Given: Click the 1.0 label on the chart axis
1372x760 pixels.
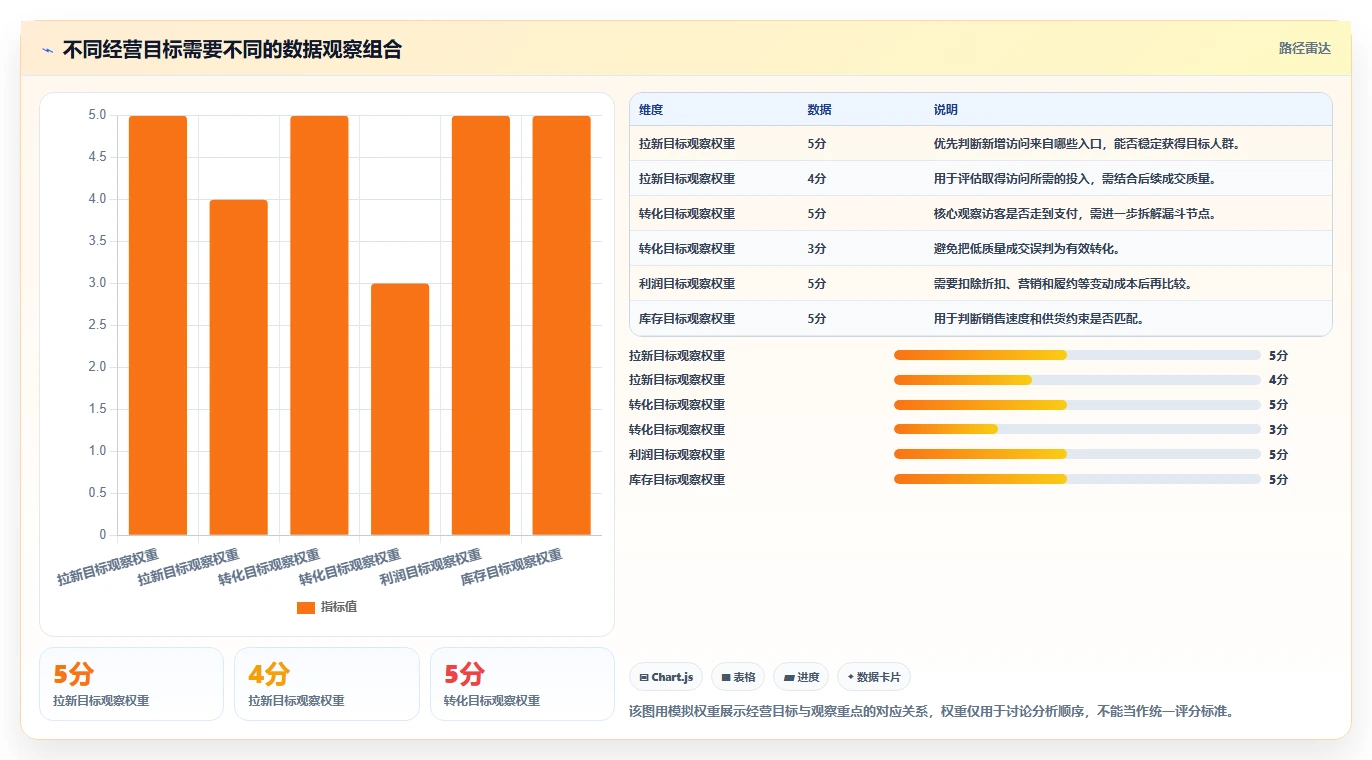Looking at the screenshot, I should [x=97, y=451].
